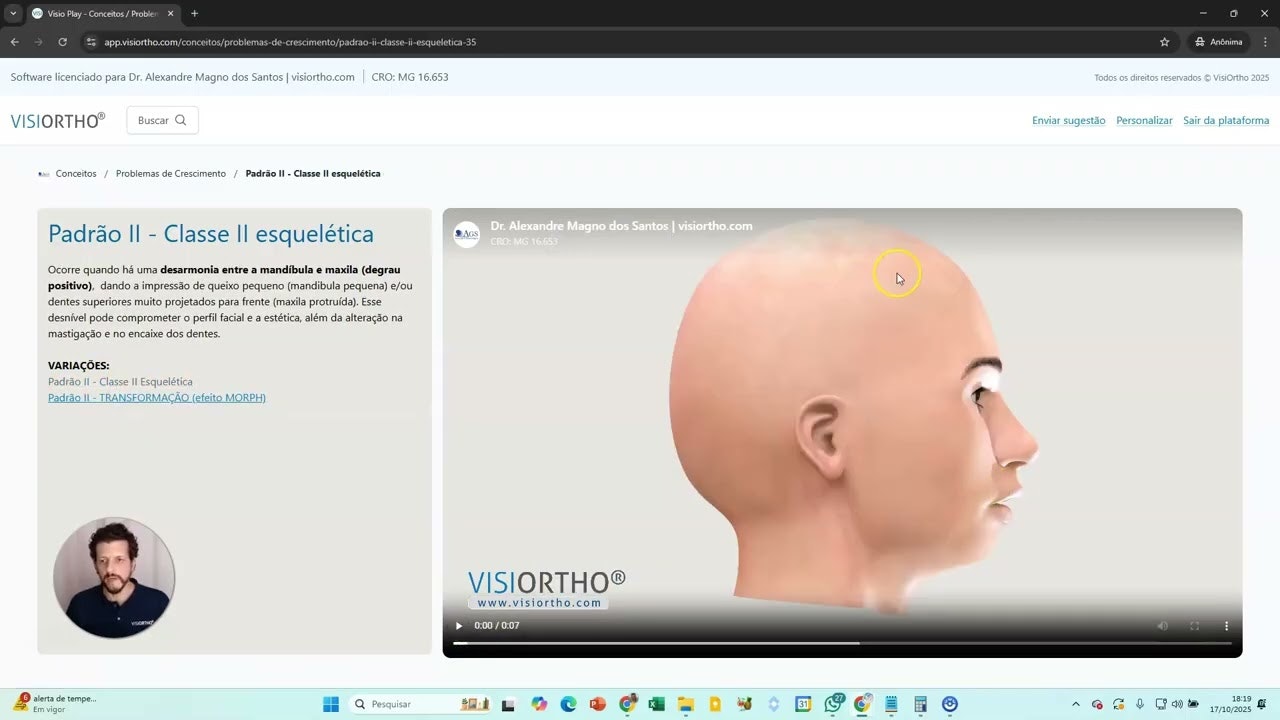The image size is (1280, 720).
Task: Click the presenter webcam thumbnail
Action: [114, 577]
